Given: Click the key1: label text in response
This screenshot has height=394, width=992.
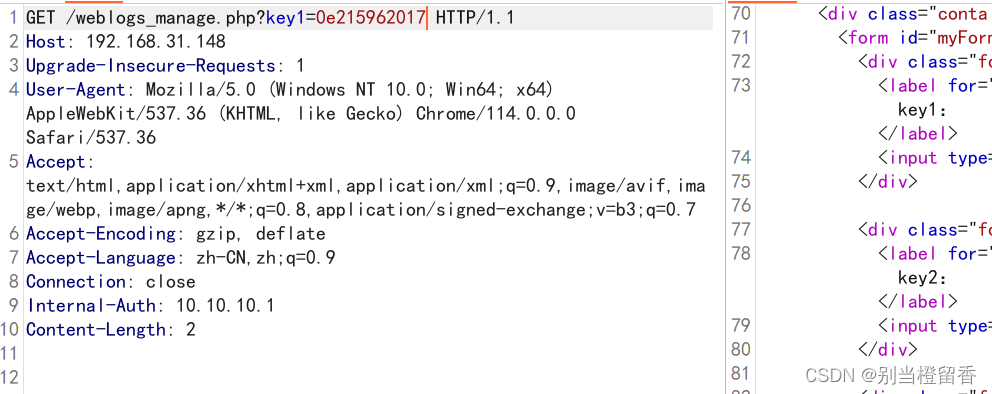Looking at the screenshot, I should pos(922,110).
